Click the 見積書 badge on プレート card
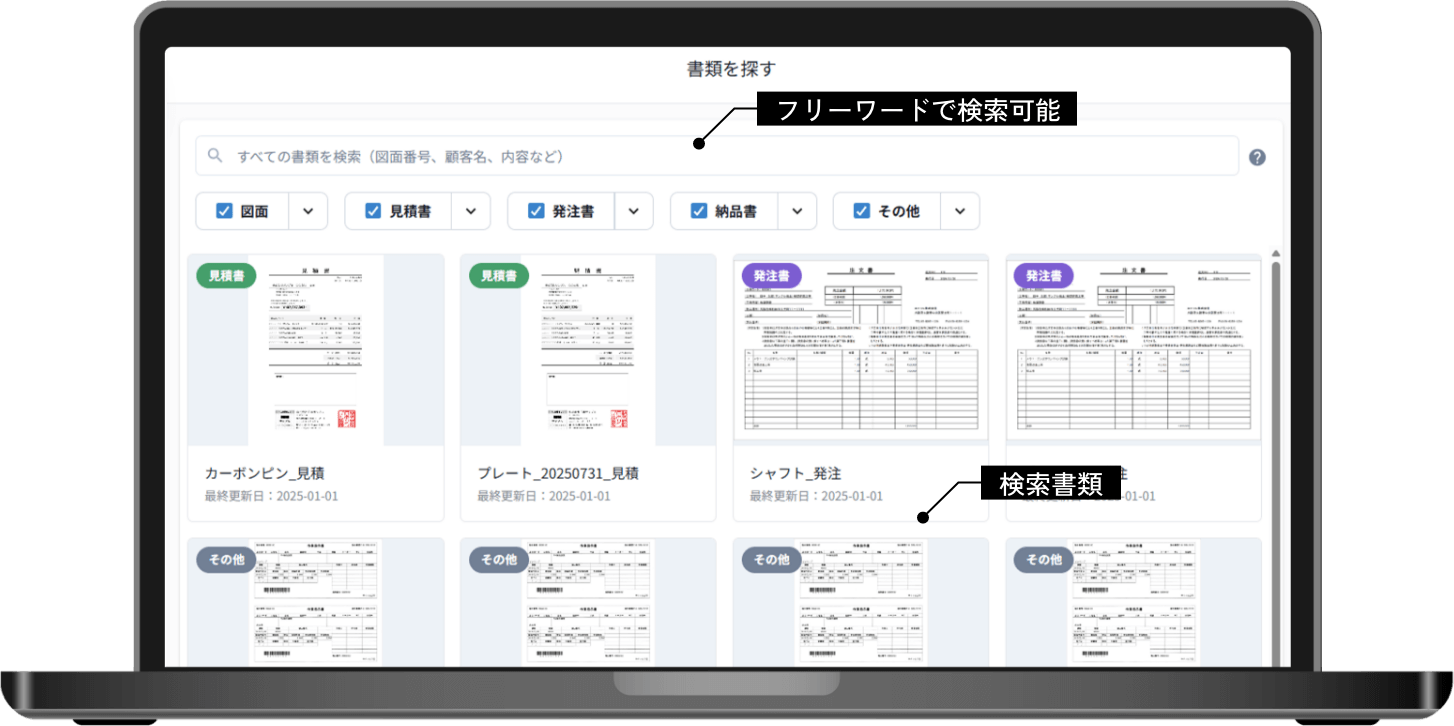Screen dimensions: 1454x726 (x=498, y=275)
